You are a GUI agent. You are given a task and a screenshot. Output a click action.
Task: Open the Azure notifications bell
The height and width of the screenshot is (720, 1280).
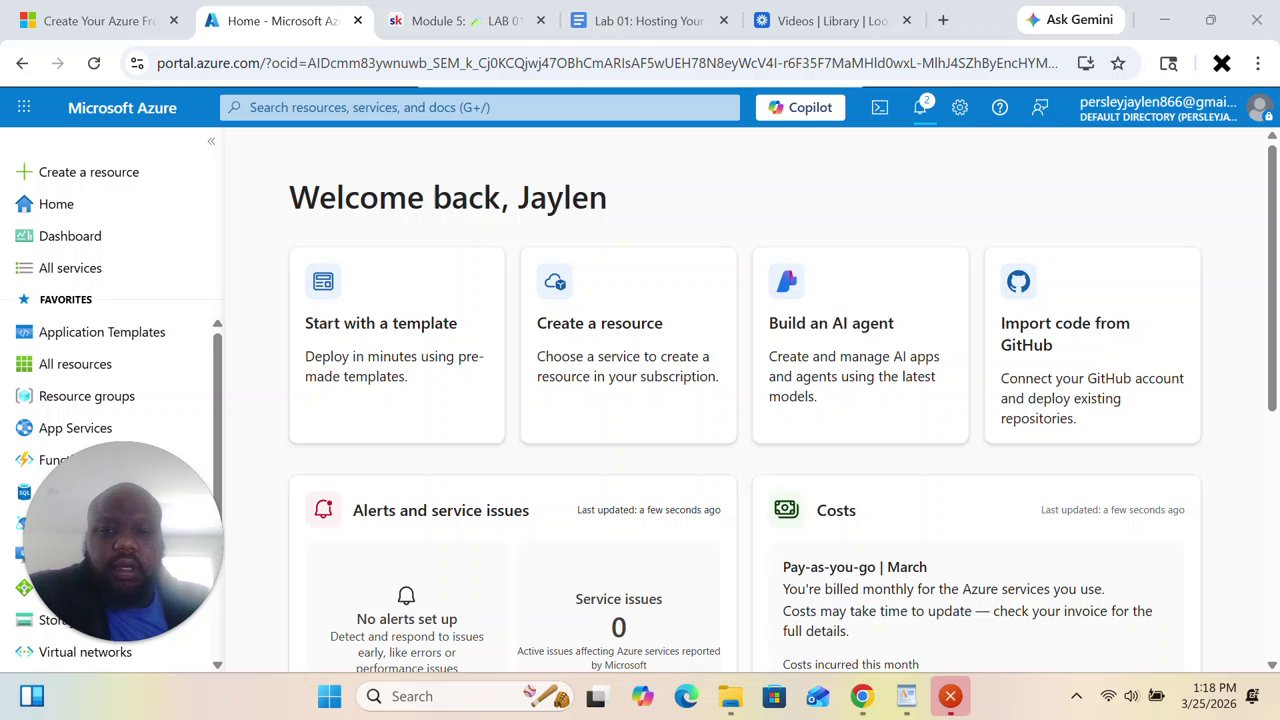point(920,107)
